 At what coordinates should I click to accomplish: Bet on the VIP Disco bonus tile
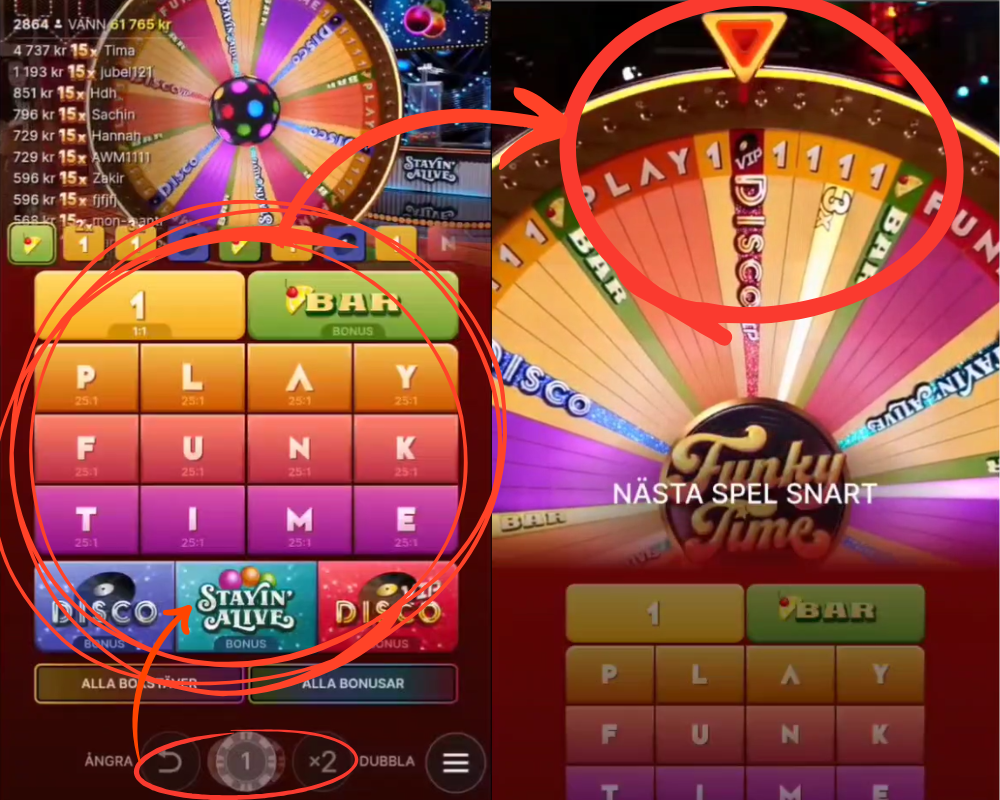tap(388, 607)
